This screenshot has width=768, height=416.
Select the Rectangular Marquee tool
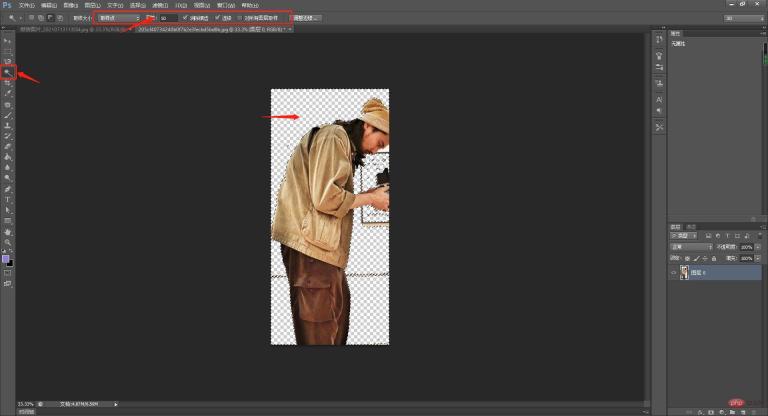7,51
